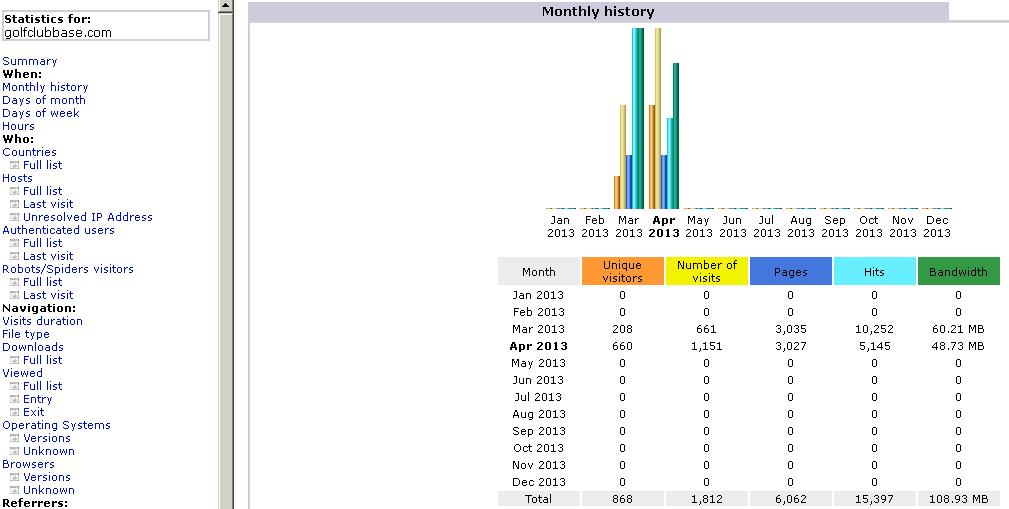Click the Total row label

click(x=539, y=499)
